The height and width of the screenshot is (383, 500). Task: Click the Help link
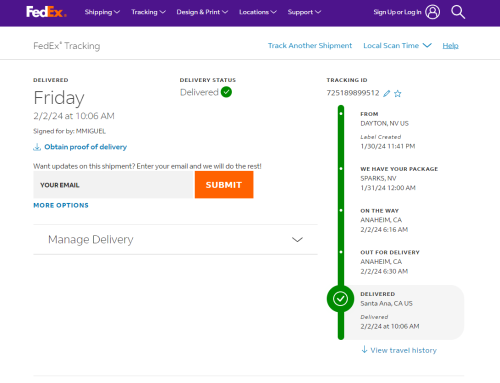point(450,46)
